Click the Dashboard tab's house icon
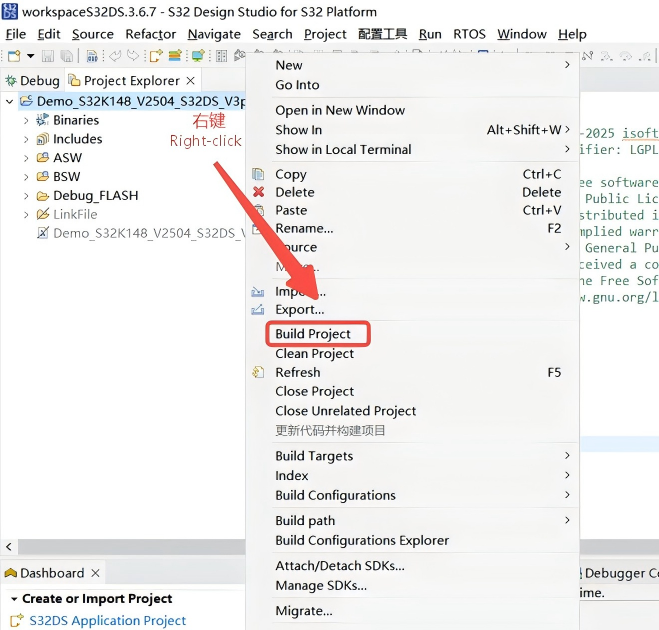The height and width of the screenshot is (630, 659). pyautogui.click(x=11, y=573)
